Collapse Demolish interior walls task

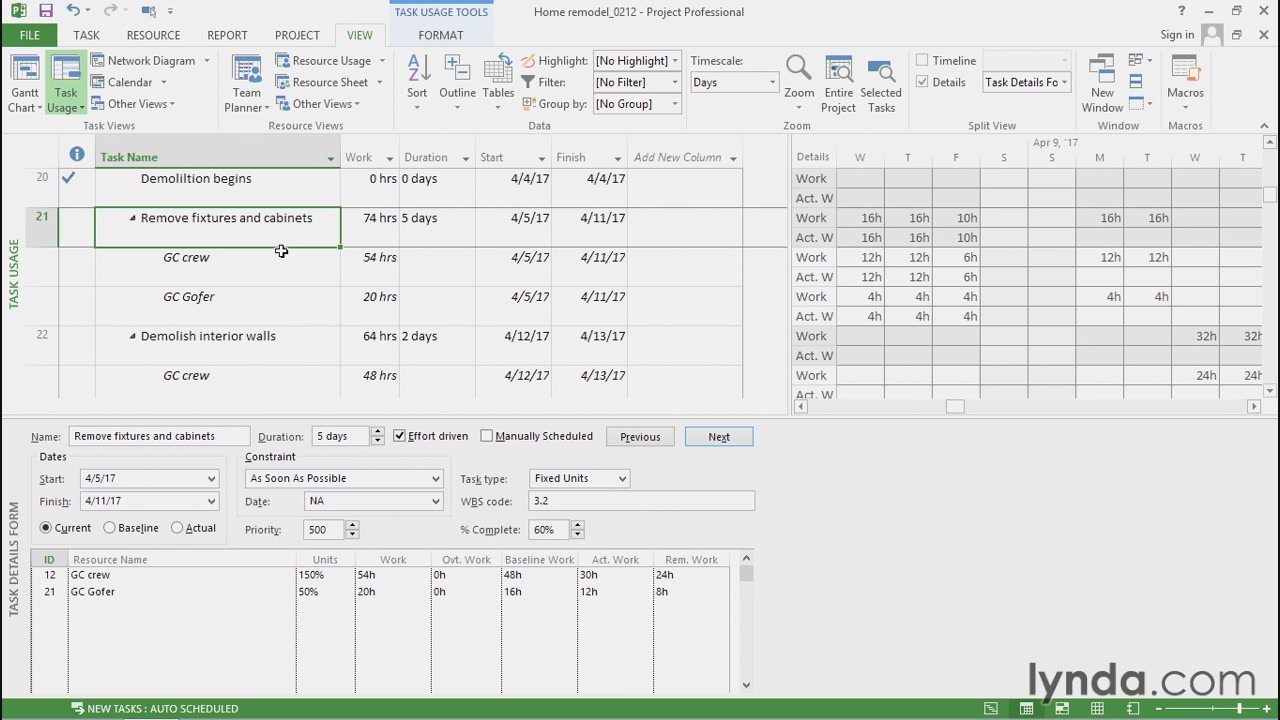point(132,336)
